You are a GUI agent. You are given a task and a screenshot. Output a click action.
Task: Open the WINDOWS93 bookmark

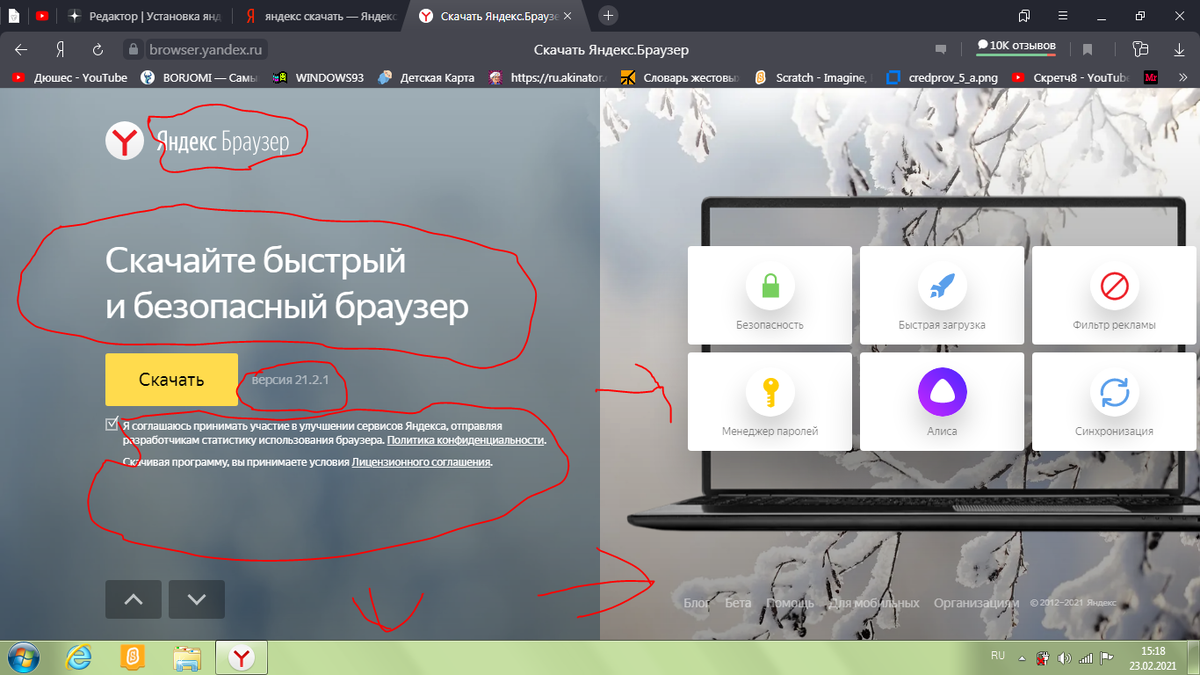pyautogui.click(x=320, y=77)
